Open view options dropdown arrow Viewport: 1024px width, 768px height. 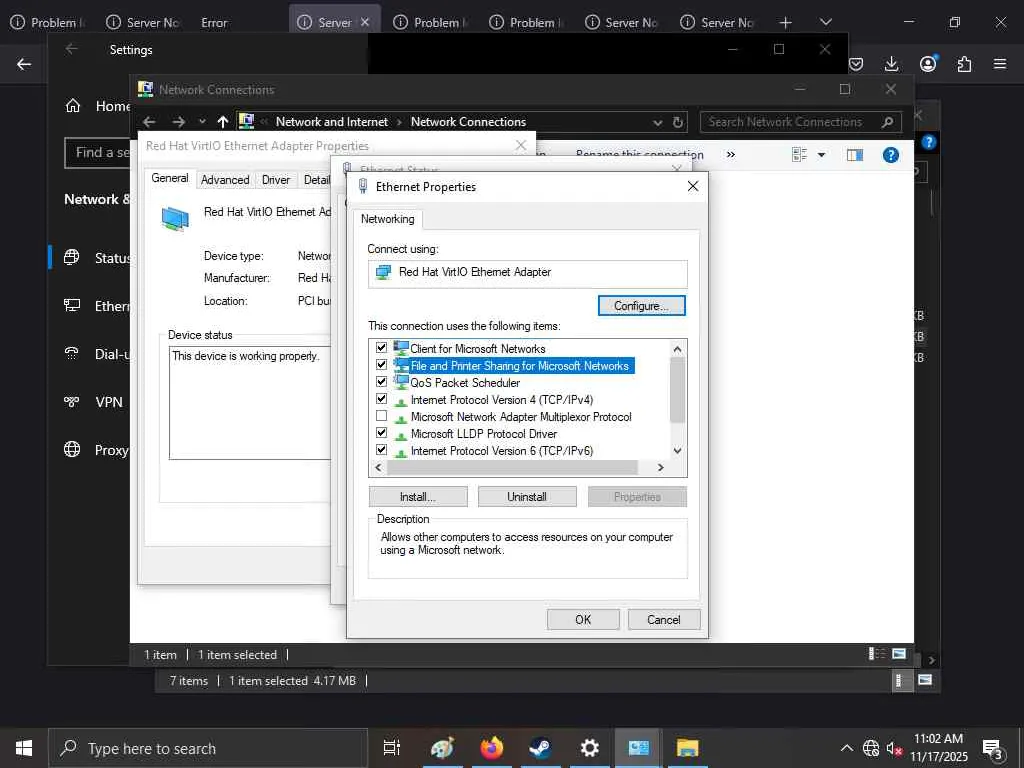point(822,155)
